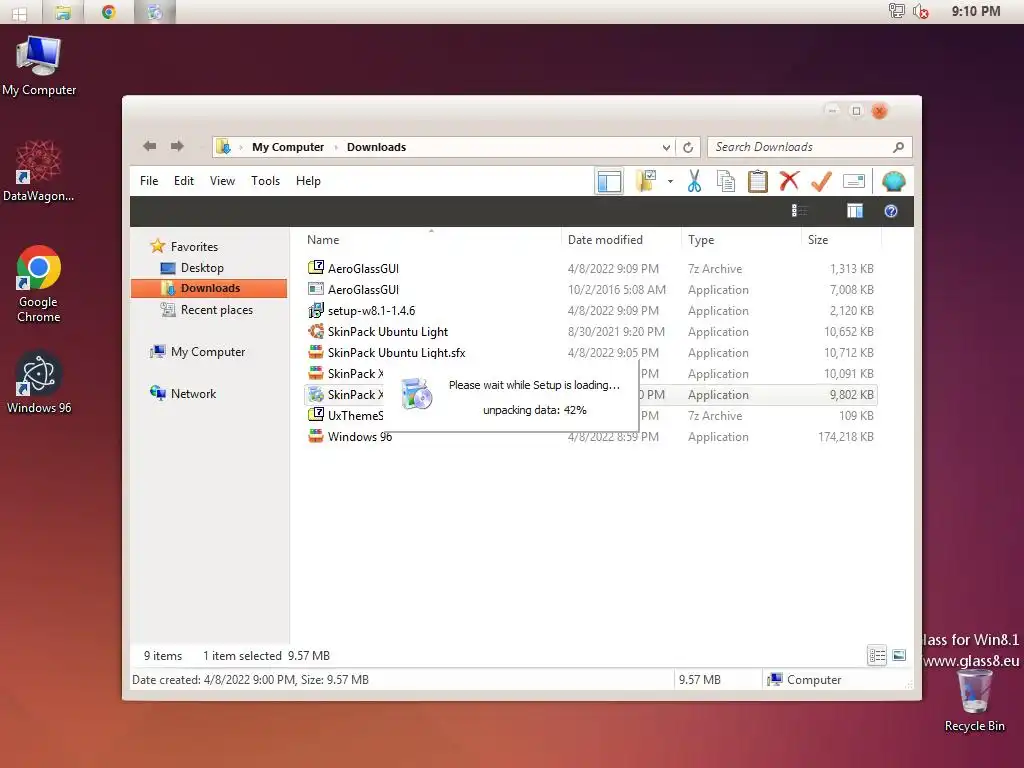Click the Back navigation arrow

150,146
